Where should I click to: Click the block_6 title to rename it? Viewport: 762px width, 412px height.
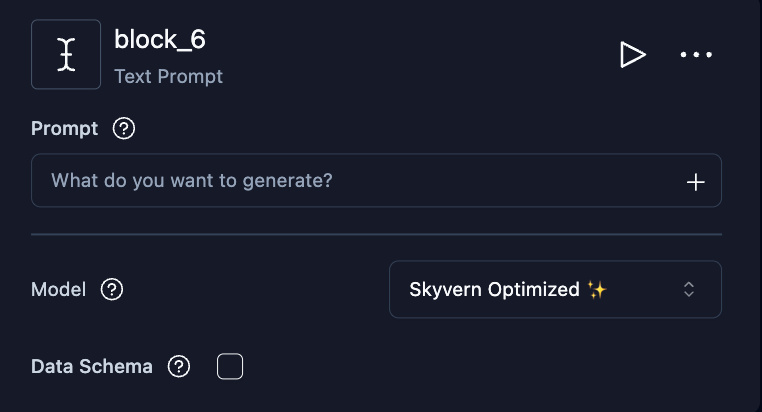160,40
